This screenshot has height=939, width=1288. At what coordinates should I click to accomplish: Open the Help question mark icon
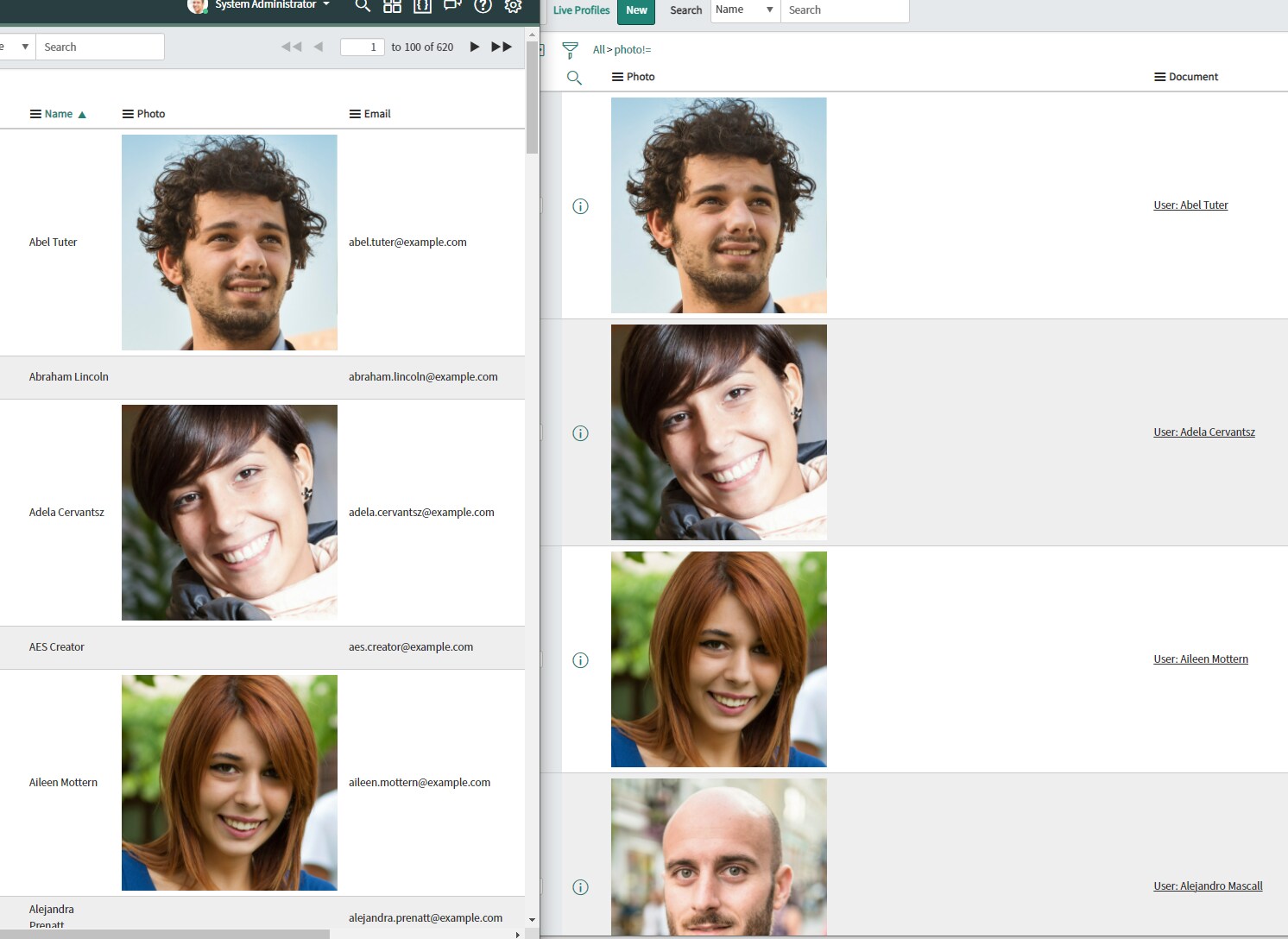pyautogui.click(x=483, y=6)
